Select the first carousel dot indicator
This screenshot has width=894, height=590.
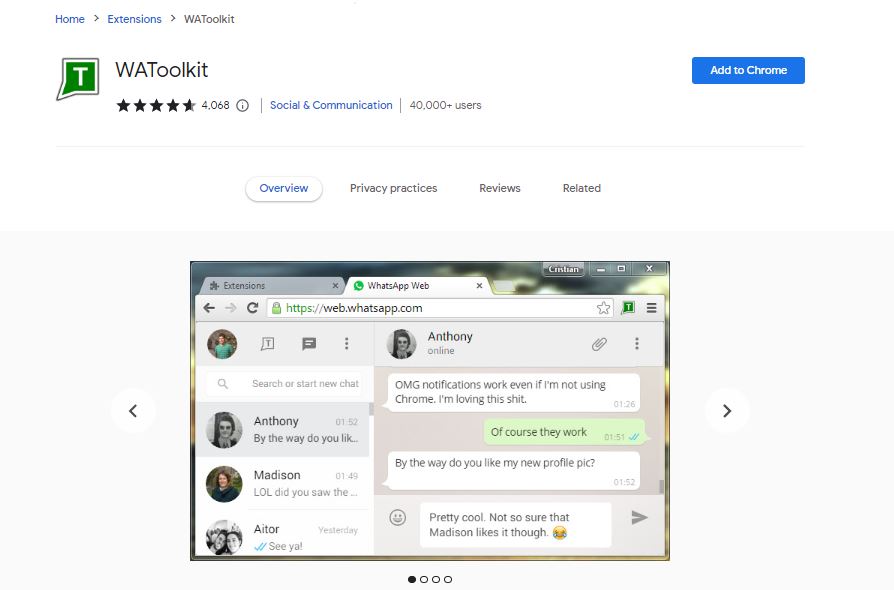pyautogui.click(x=412, y=579)
